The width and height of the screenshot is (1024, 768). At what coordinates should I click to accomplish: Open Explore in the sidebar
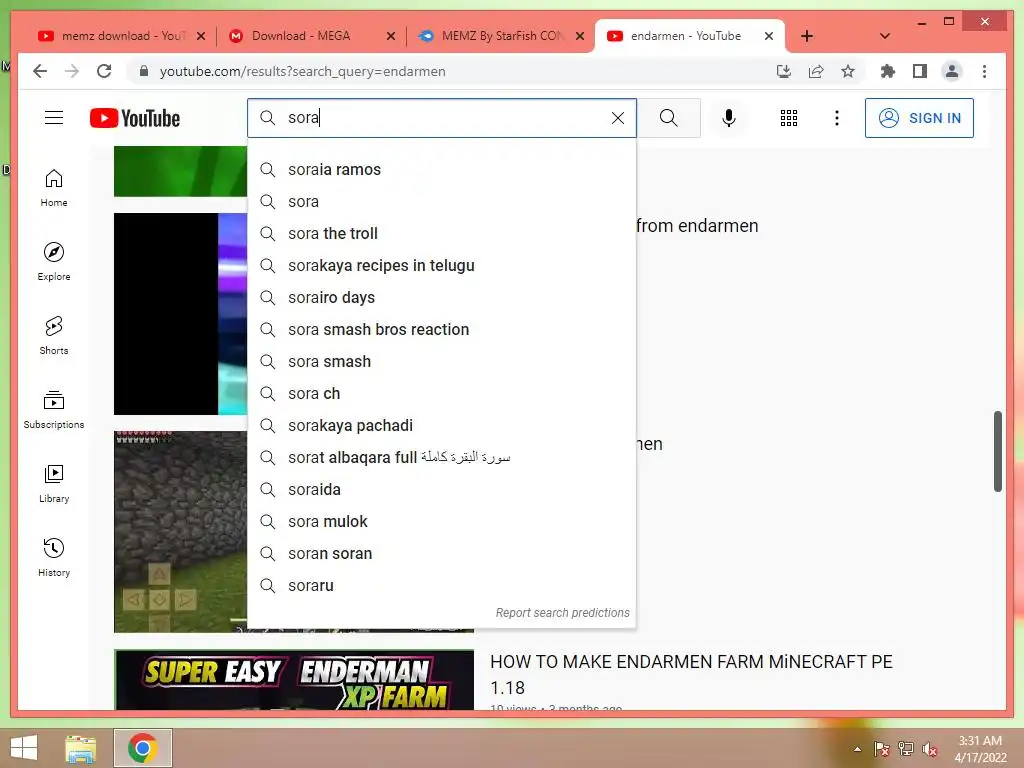54,262
